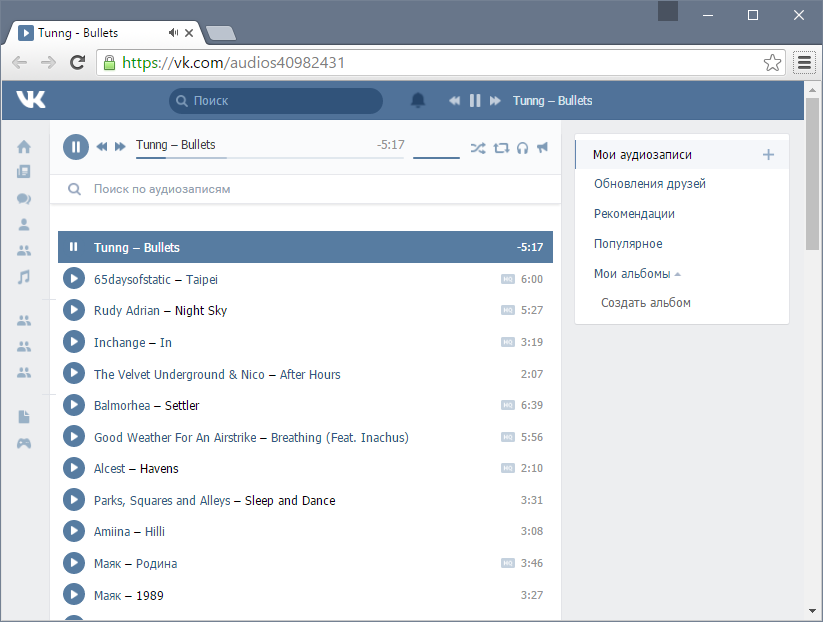Toggle shuffle mode in player
This screenshot has width=823, height=622.
click(478, 148)
